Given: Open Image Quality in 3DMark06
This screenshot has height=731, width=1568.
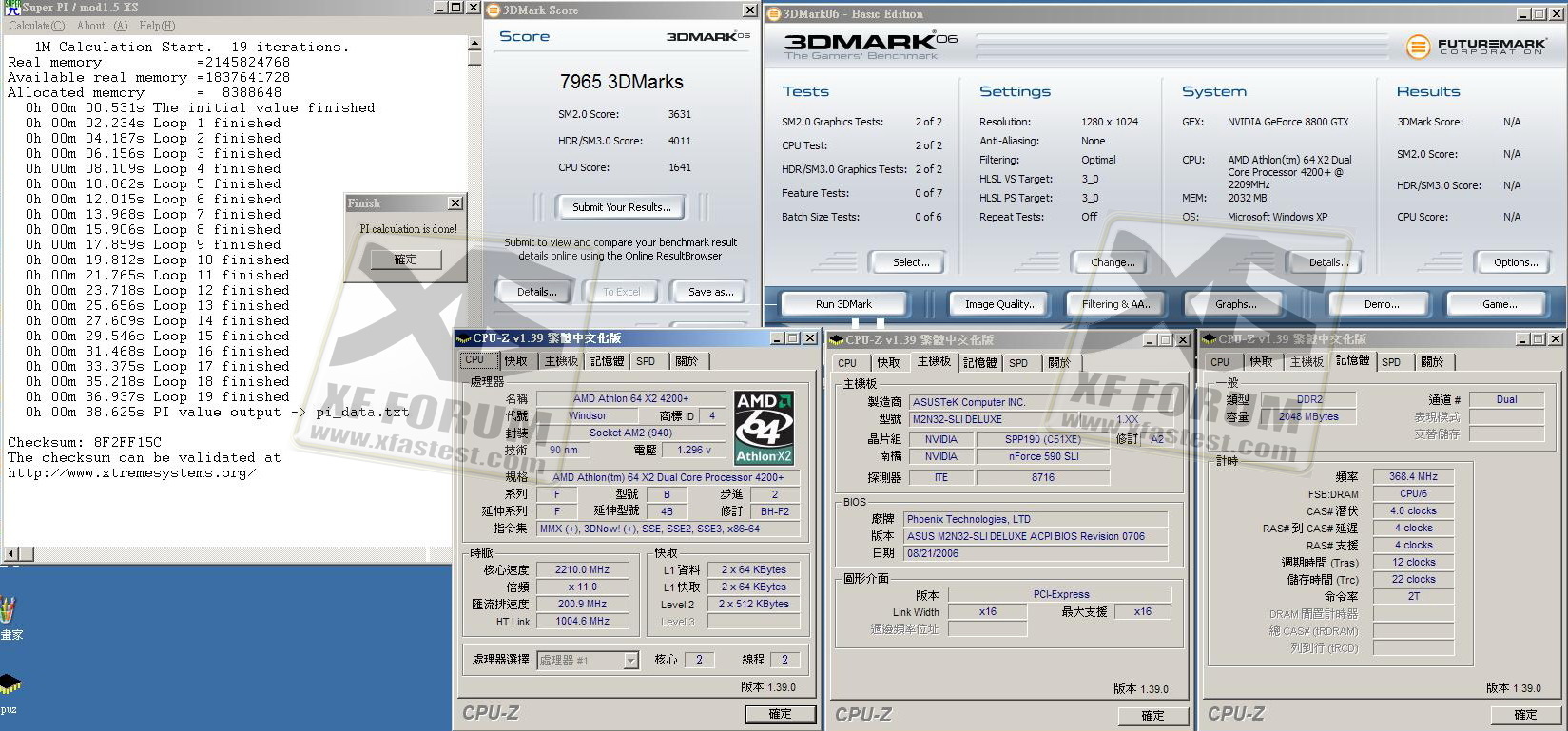Looking at the screenshot, I should [1000, 304].
